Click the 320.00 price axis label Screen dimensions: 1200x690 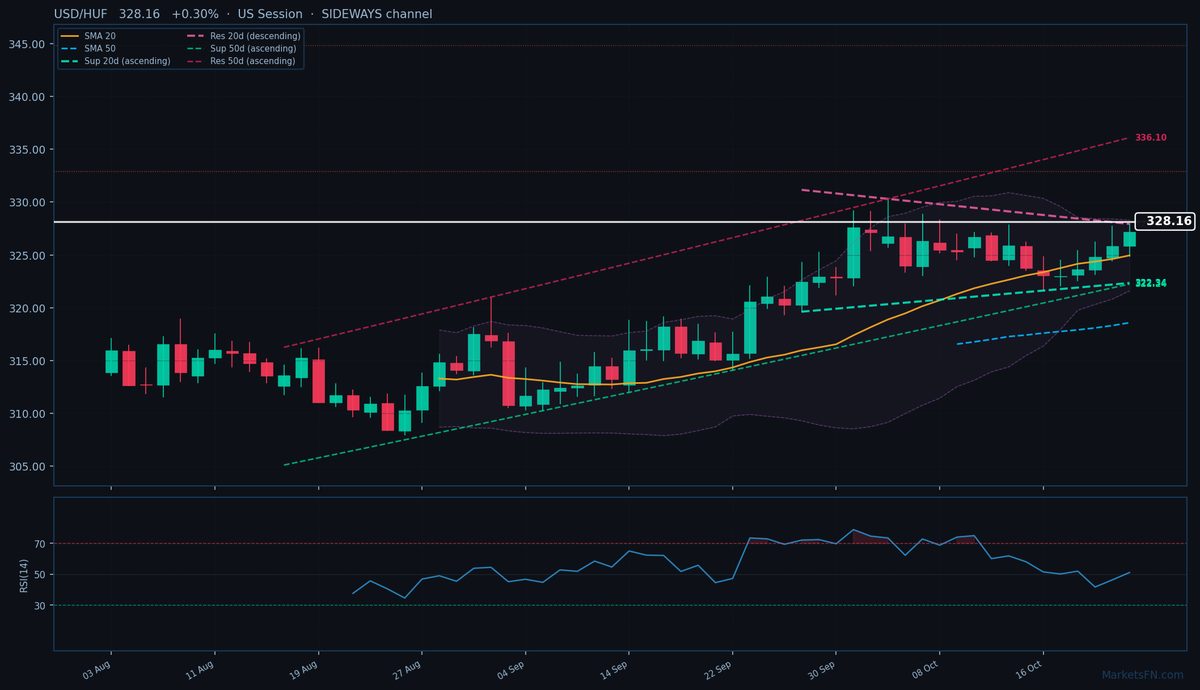pos(27,308)
